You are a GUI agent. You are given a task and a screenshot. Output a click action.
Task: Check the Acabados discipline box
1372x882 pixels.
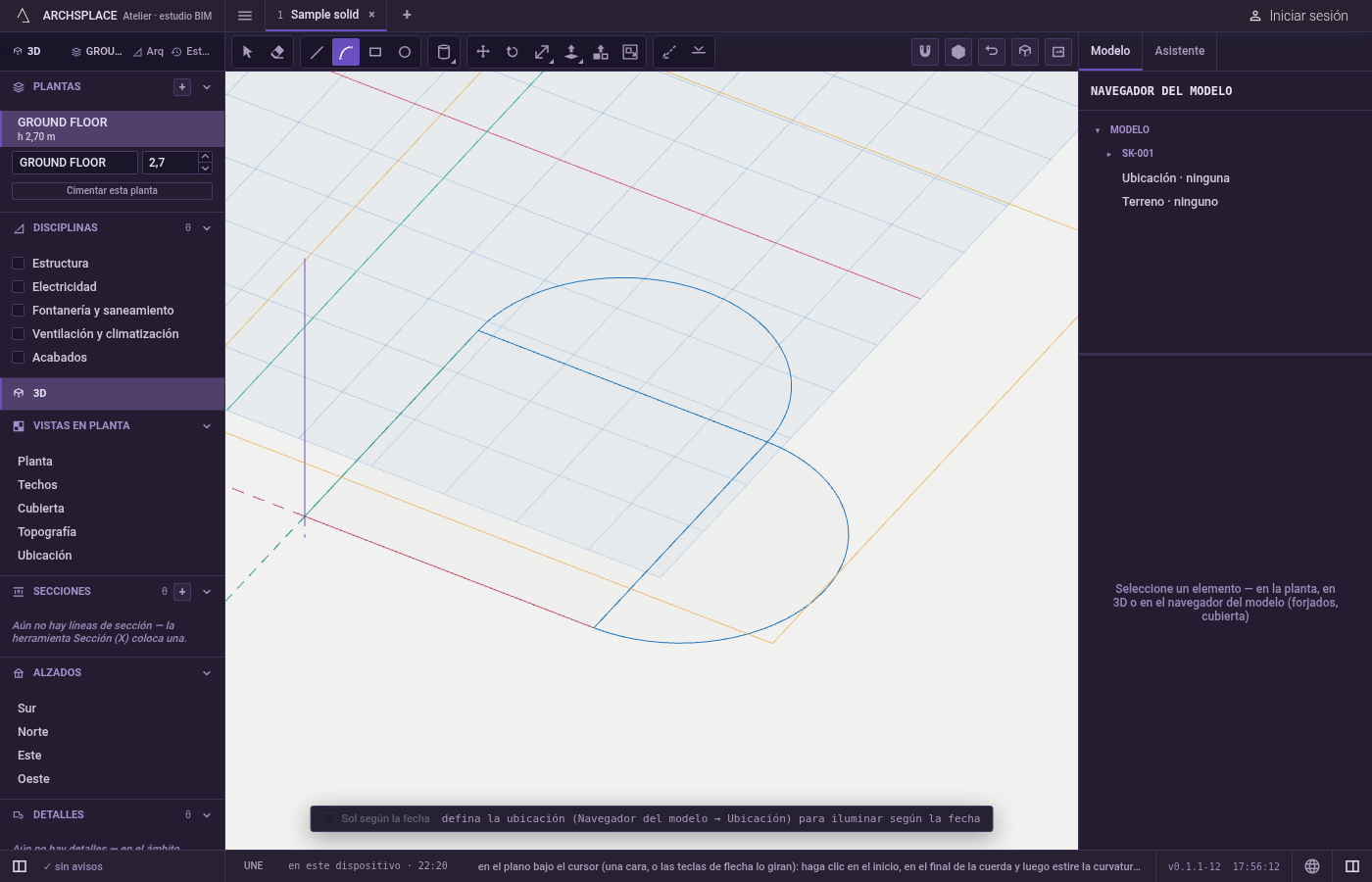pos(18,358)
